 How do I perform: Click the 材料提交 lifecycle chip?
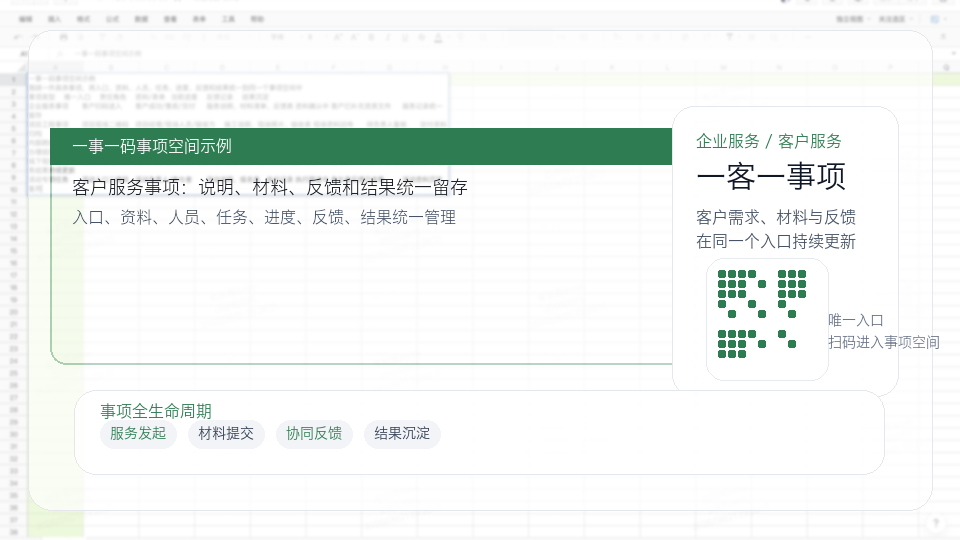point(226,434)
